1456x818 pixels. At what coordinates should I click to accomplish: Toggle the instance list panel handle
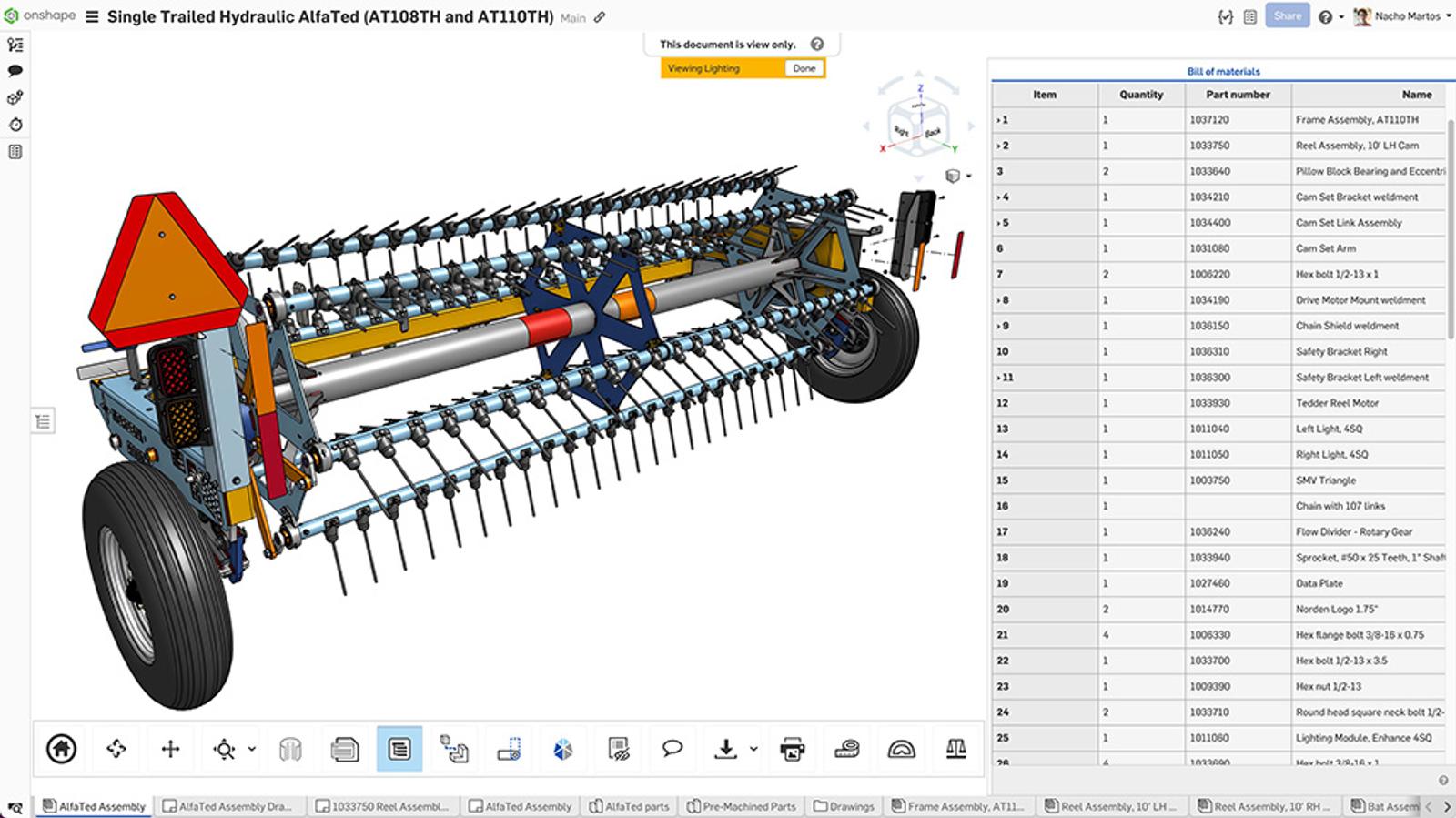click(43, 421)
